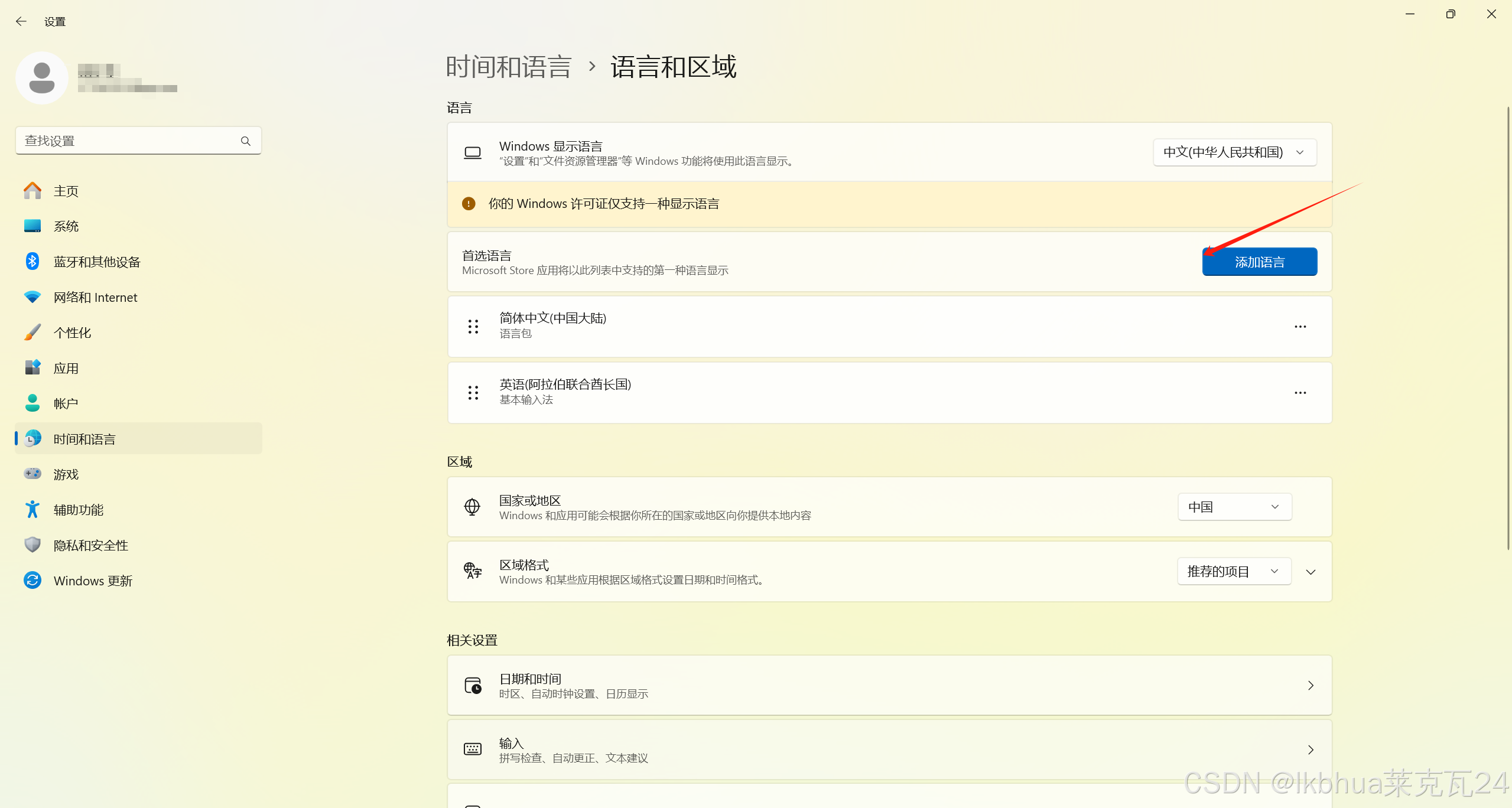Click the back arrow icon

click(21, 21)
